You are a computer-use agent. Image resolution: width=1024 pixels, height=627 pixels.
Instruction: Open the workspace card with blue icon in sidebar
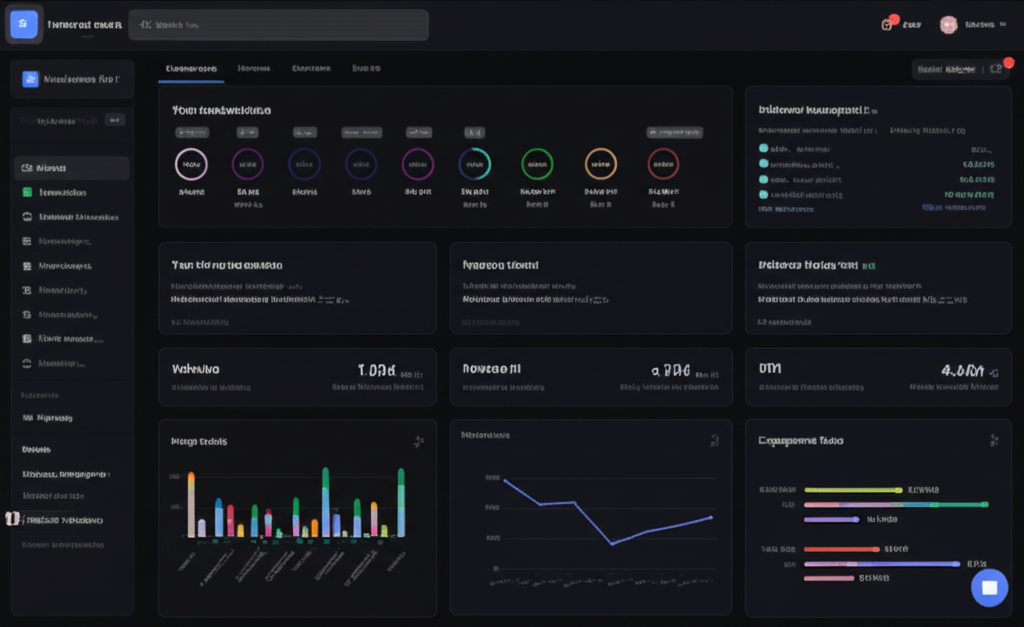point(72,79)
